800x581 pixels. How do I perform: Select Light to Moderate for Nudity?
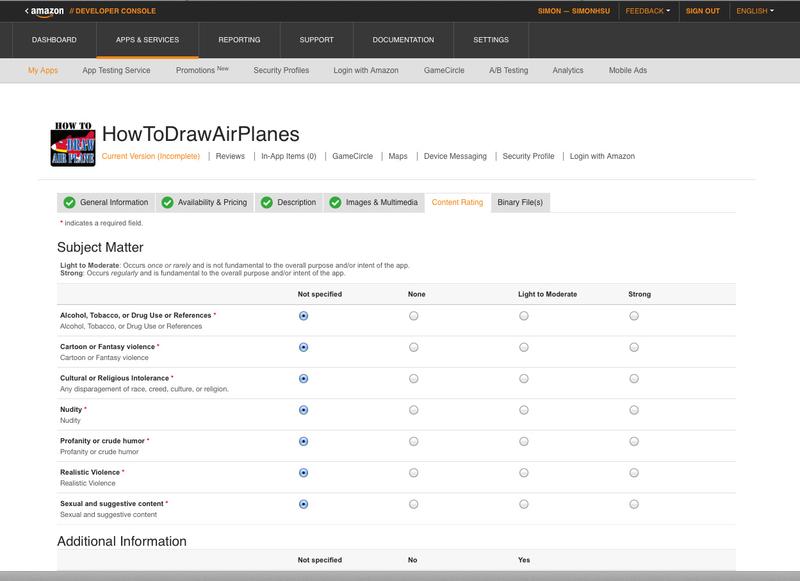[x=524, y=410]
